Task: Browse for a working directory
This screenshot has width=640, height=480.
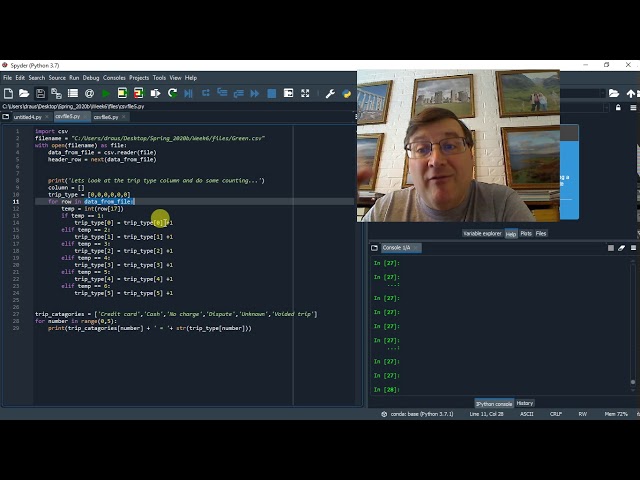Action: pyautogui.click(x=613, y=93)
